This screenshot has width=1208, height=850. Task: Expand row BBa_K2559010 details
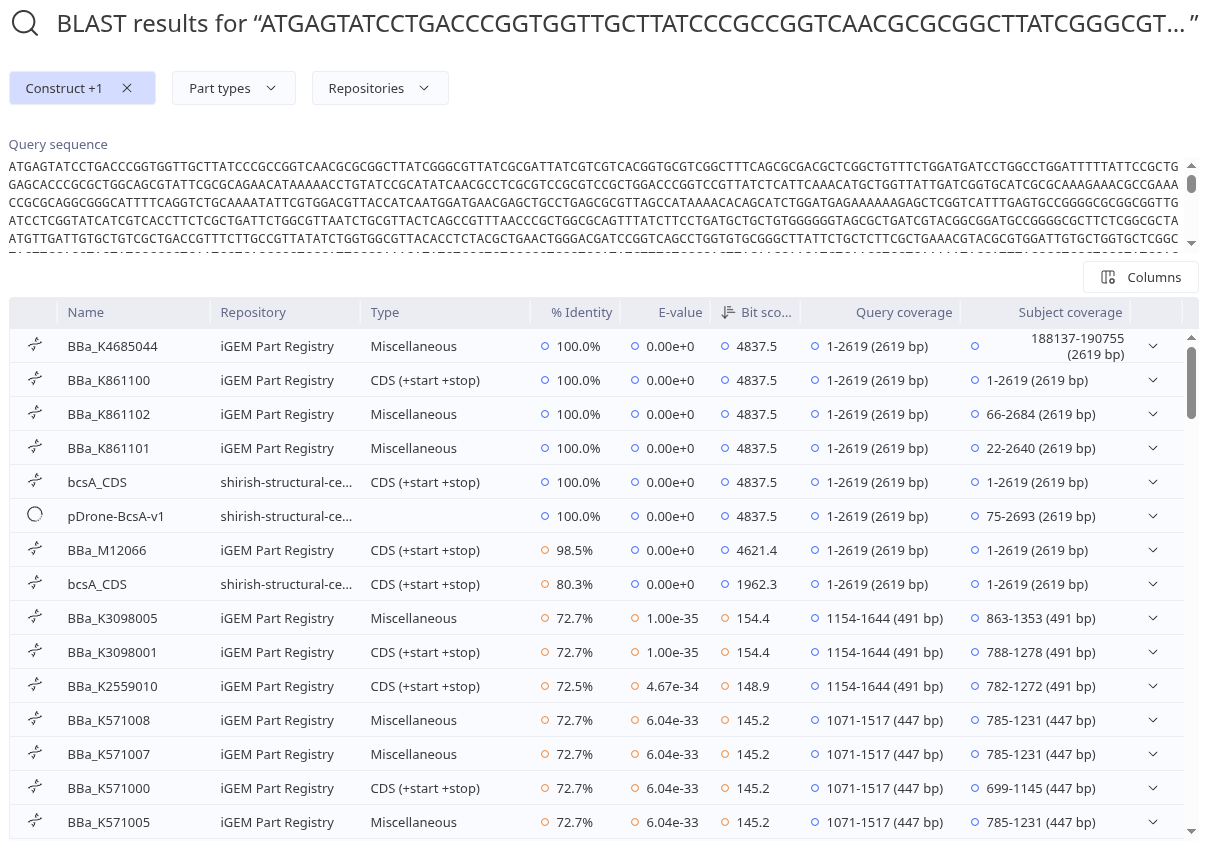pyautogui.click(x=1153, y=686)
